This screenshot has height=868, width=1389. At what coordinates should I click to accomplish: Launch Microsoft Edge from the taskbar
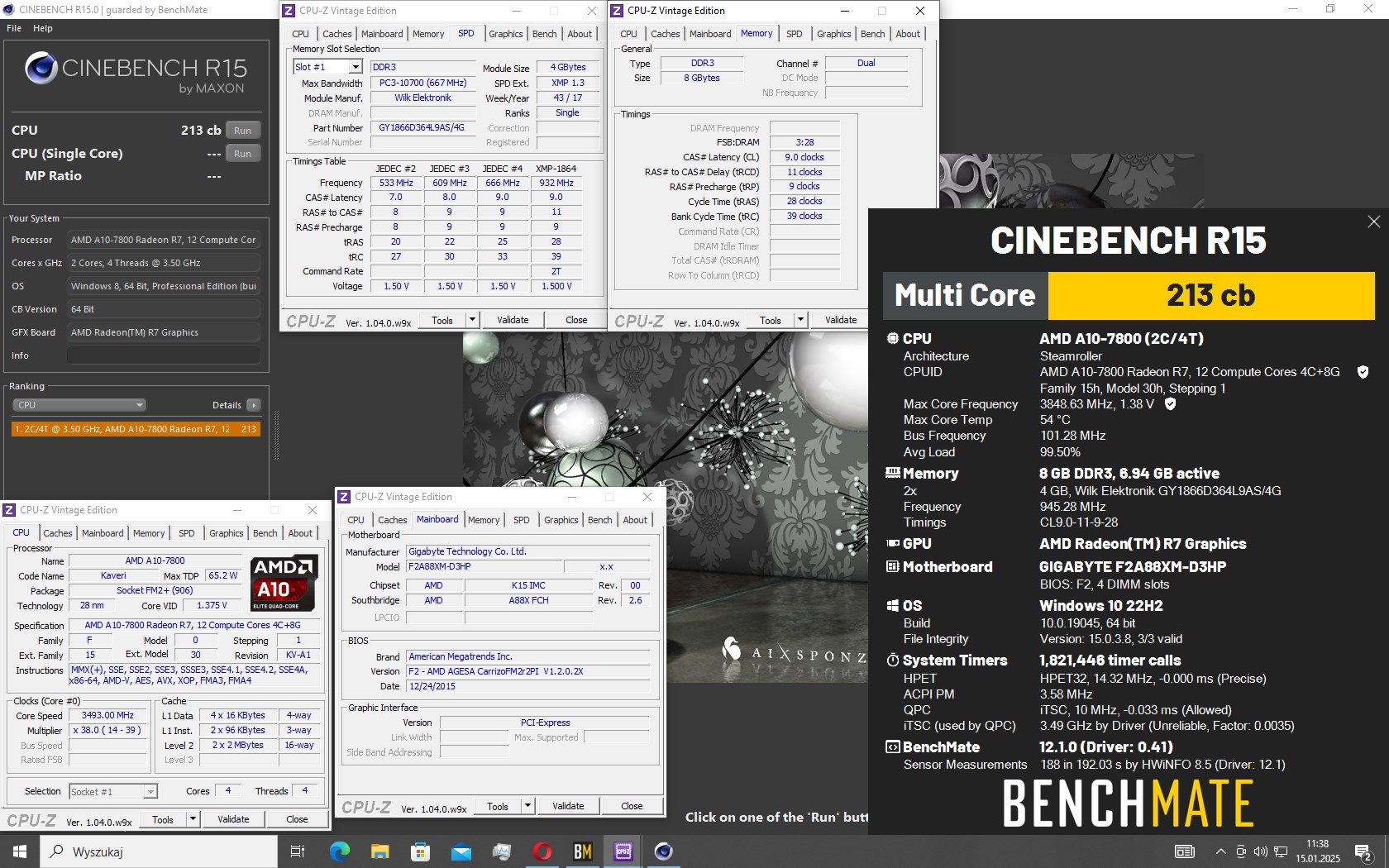(x=339, y=851)
